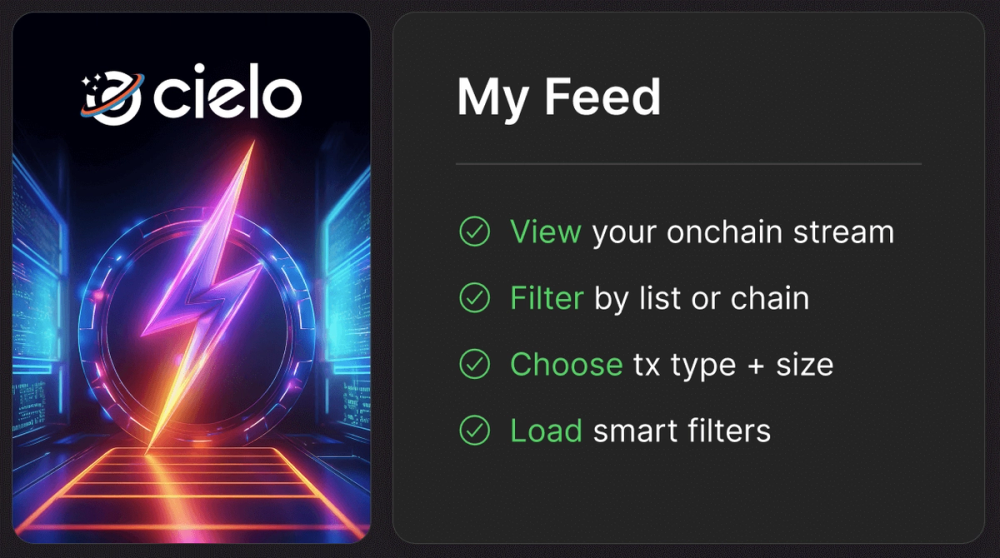
Task: Click the 'your onchain stream' text
Action: 743,233
